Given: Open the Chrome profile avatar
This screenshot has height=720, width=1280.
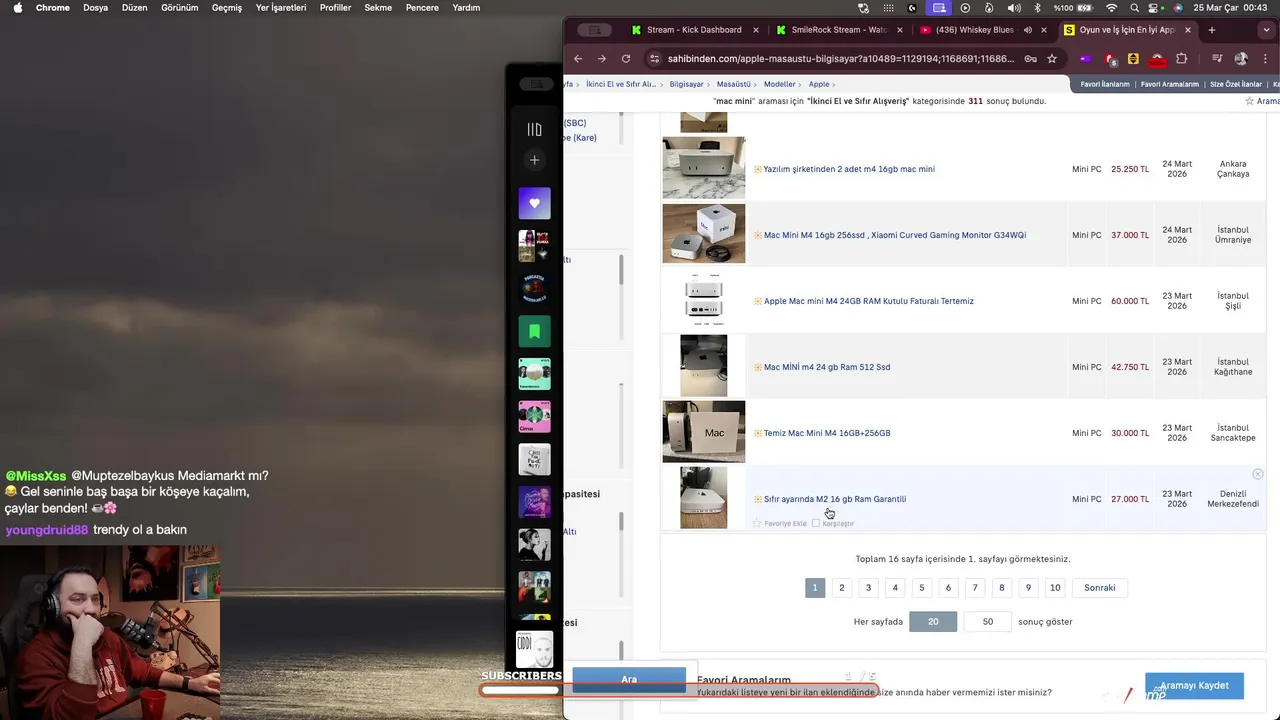Looking at the screenshot, I should tap(1241, 58).
